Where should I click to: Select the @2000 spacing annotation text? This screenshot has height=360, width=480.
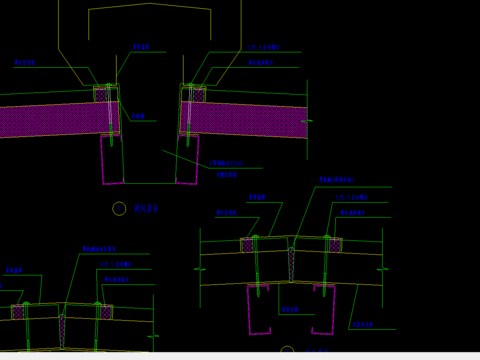click(226, 163)
